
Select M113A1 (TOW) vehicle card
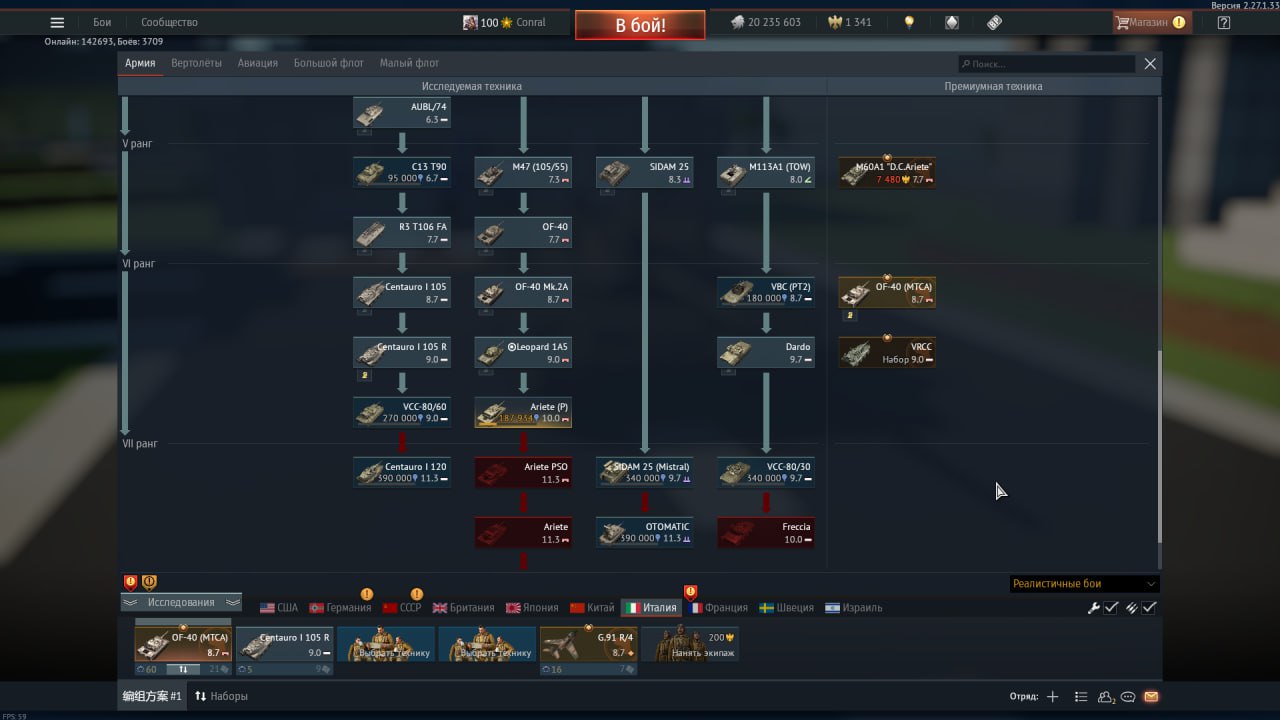(766, 173)
